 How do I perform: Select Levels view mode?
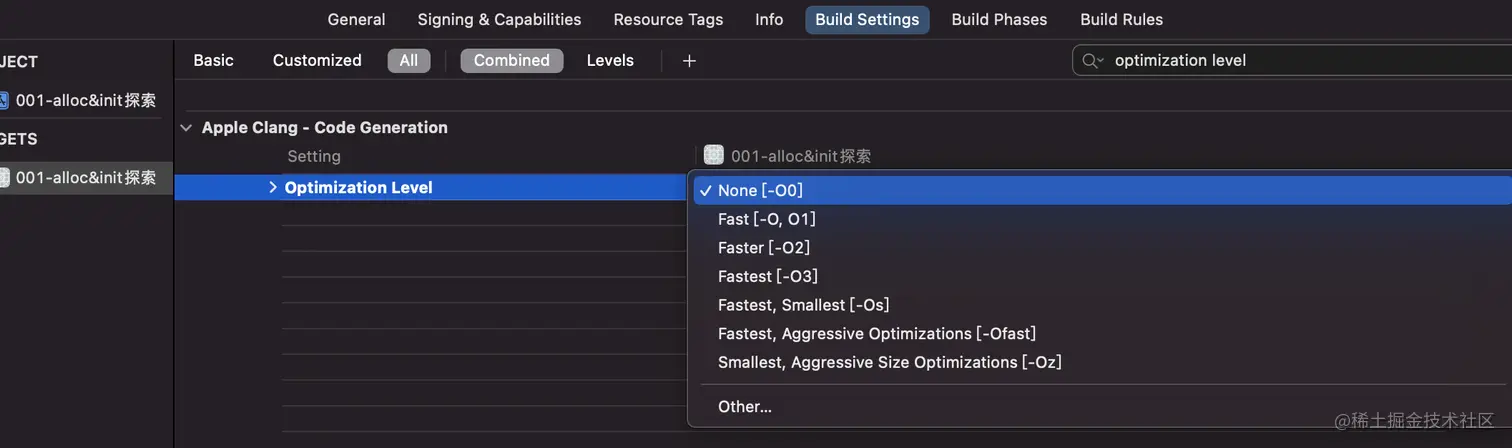click(610, 61)
